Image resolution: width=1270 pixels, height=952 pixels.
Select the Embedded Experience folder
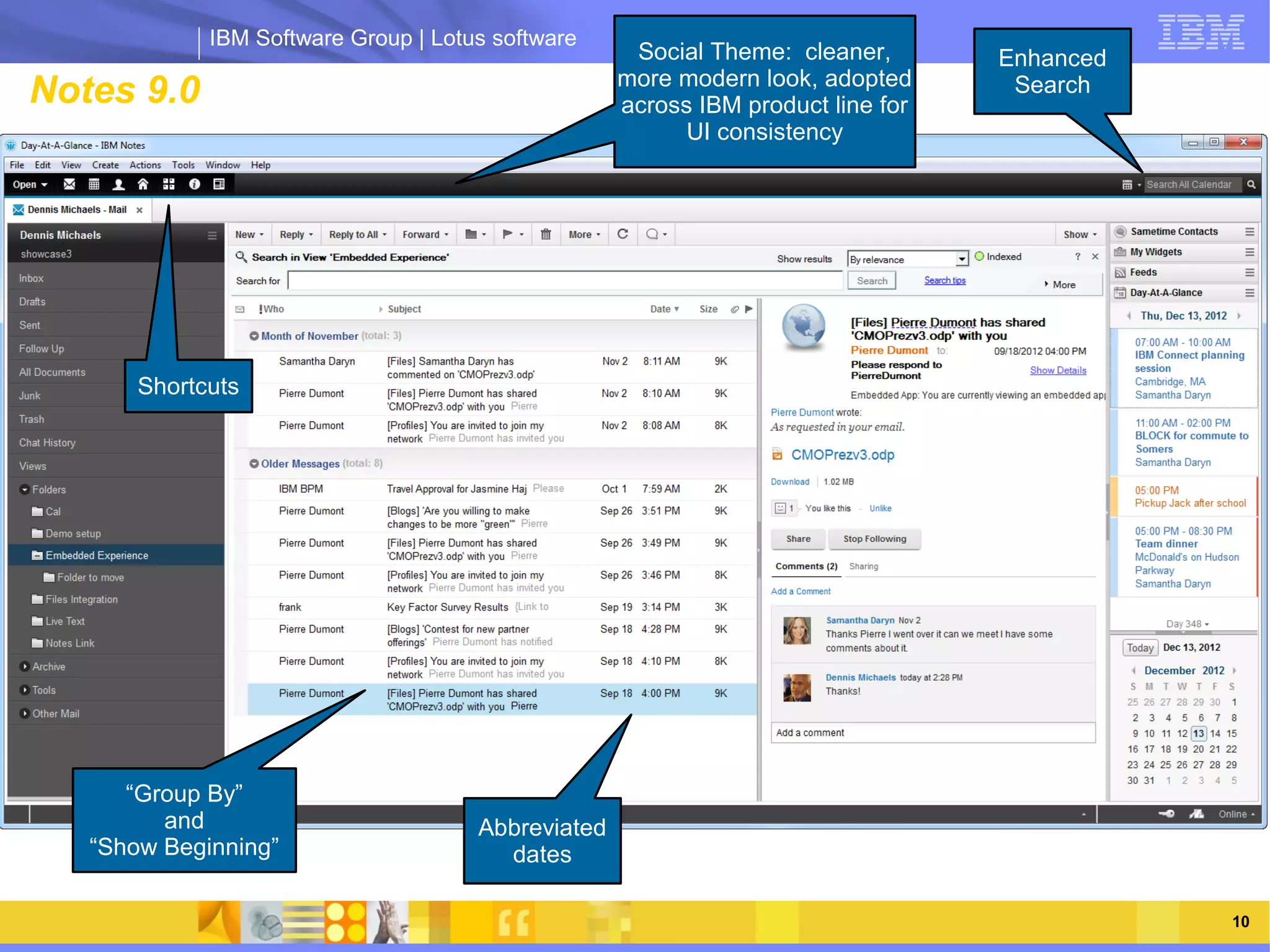coord(117,556)
